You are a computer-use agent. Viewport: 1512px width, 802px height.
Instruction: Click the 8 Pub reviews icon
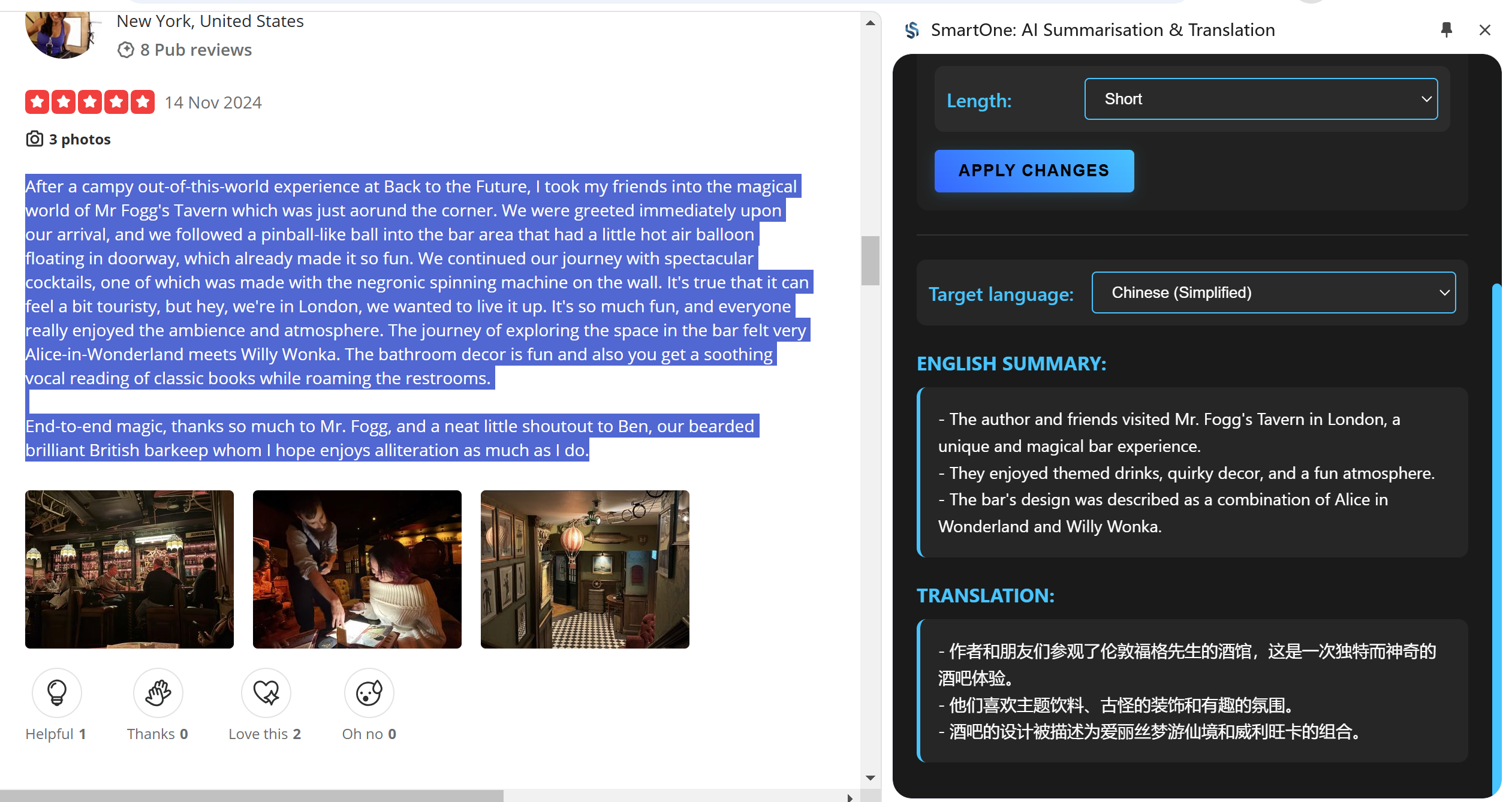pos(125,50)
